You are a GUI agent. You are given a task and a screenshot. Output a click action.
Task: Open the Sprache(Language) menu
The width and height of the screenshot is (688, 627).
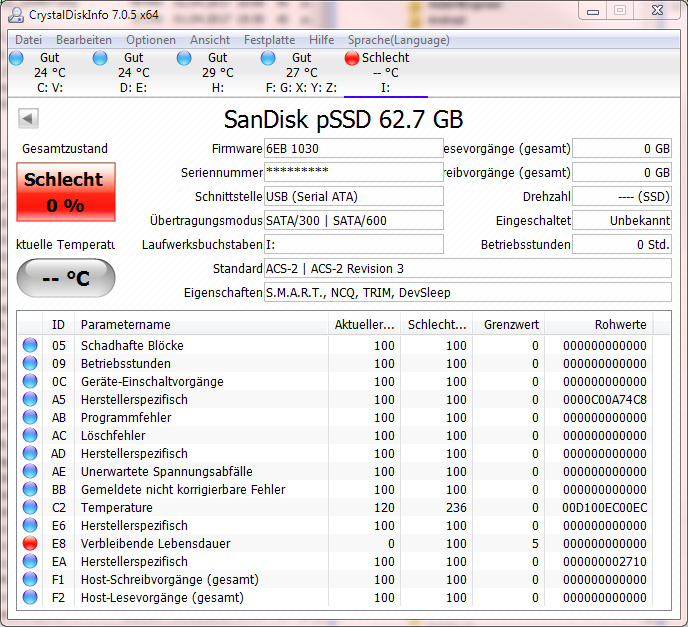398,40
